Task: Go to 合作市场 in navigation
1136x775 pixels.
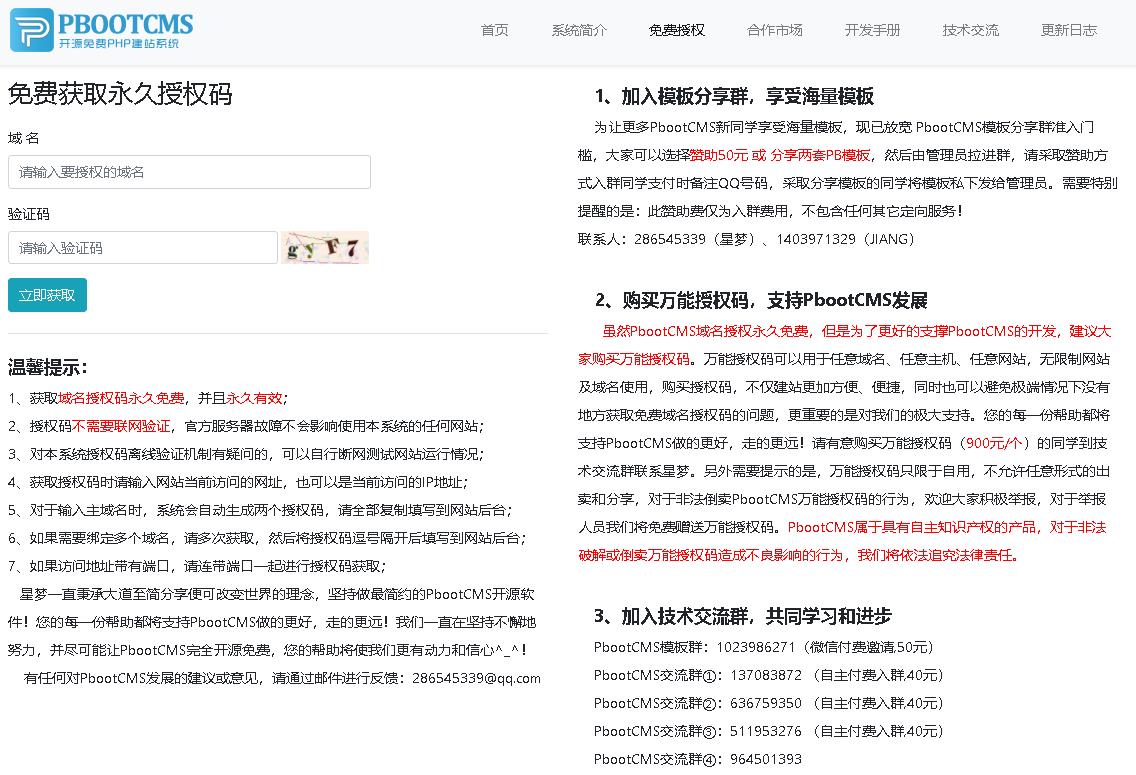Action: [x=774, y=30]
